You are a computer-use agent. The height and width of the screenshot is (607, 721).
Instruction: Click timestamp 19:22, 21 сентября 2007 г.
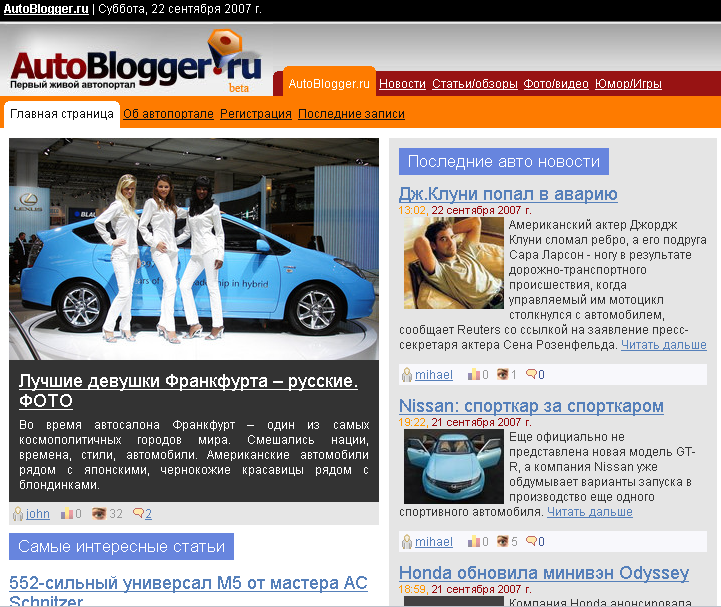[465, 422]
